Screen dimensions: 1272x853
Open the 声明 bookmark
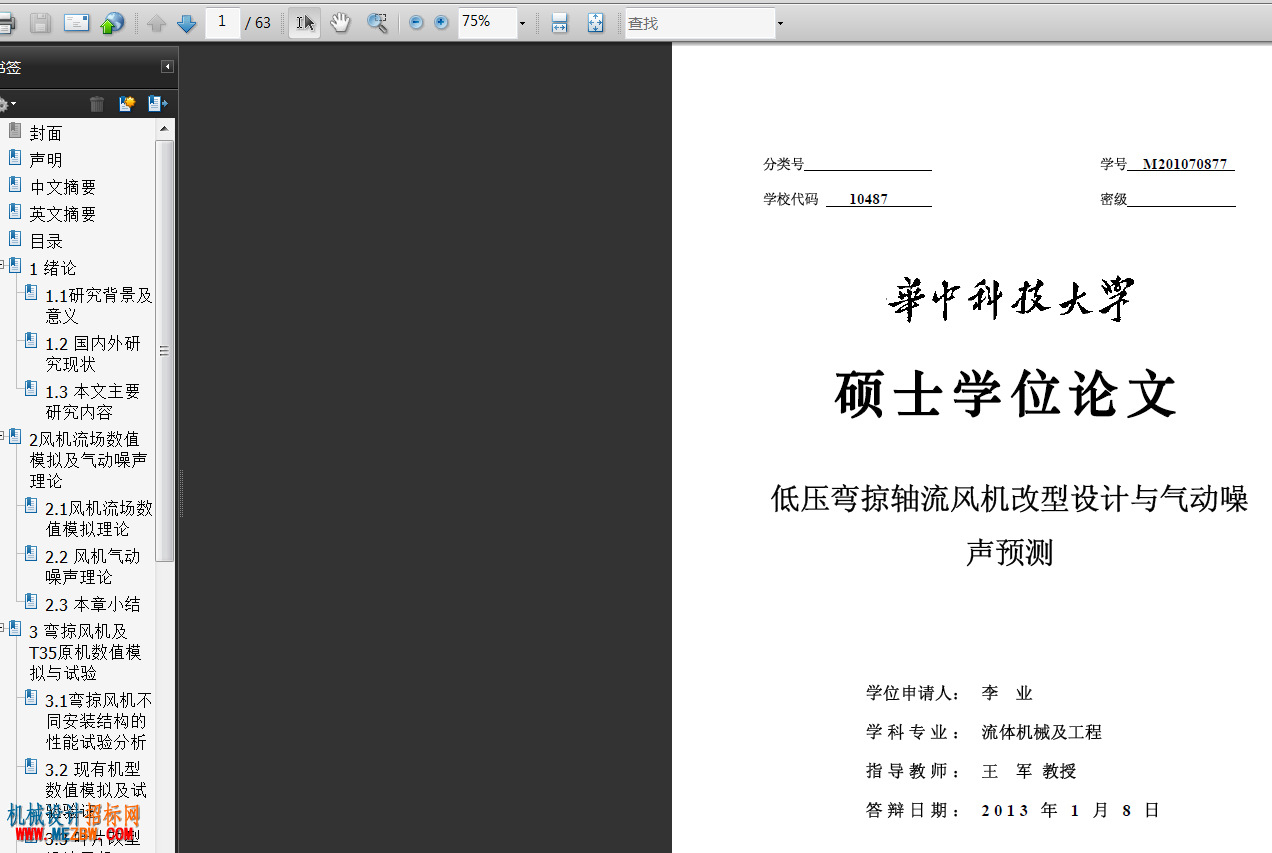[x=46, y=159]
